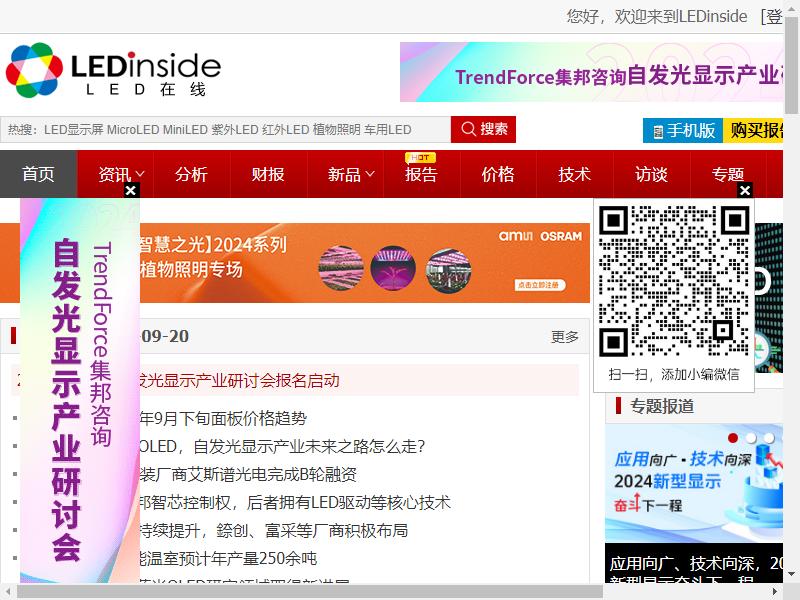Open the 分析 menu item
This screenshot has height=600, width=800.
(x=191, y=174)
